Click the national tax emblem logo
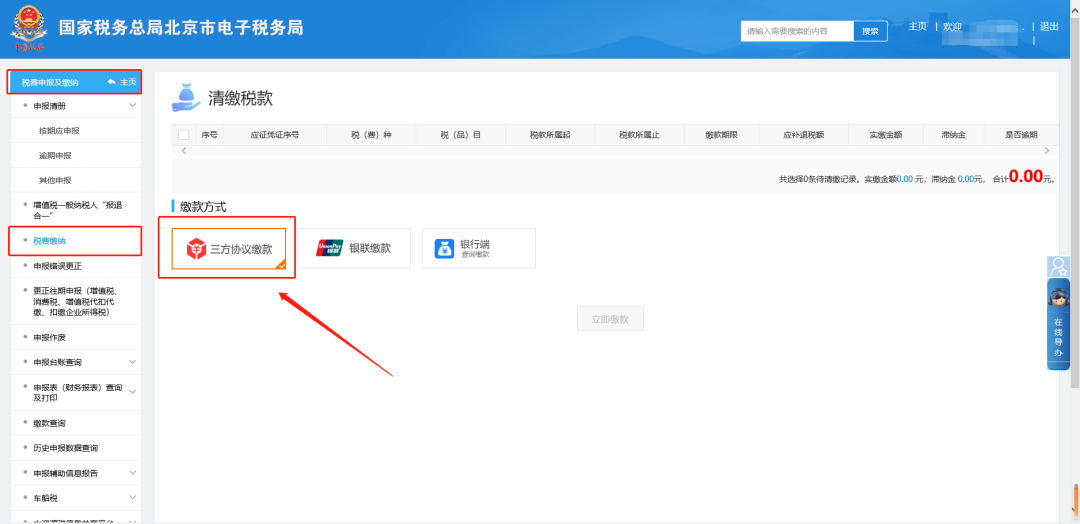Viewport: 1080px width, 524px height. click(28, 28)
